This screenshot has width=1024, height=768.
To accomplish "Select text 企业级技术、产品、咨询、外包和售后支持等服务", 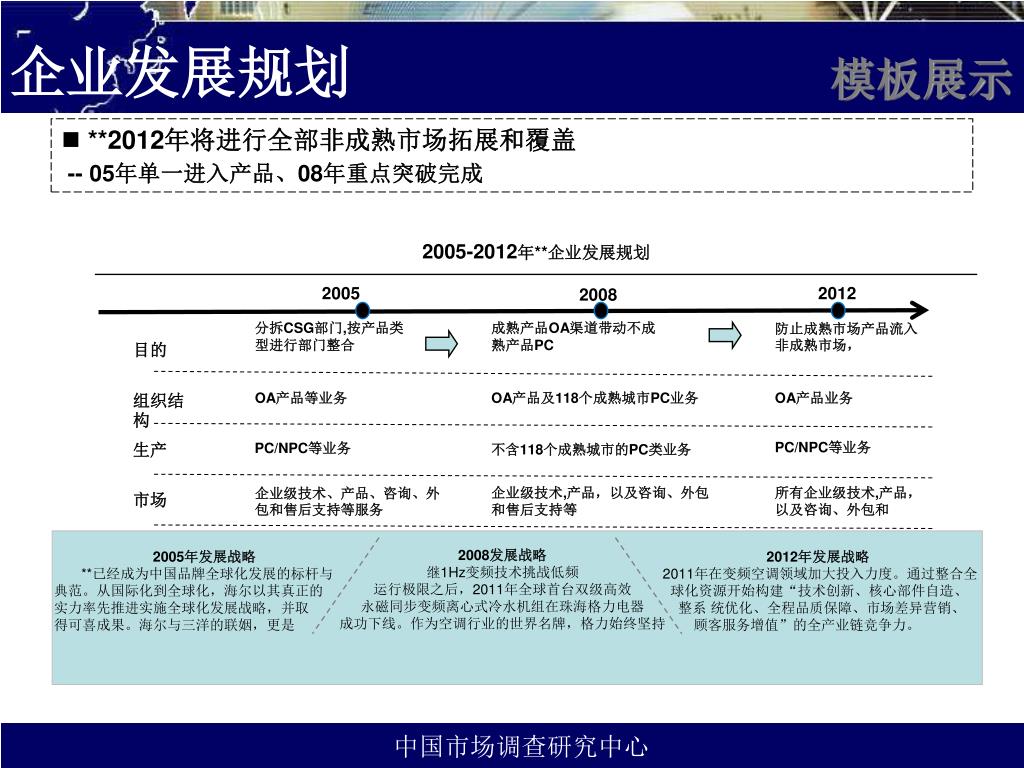I will pyautogui.click(x=347, y=501).
